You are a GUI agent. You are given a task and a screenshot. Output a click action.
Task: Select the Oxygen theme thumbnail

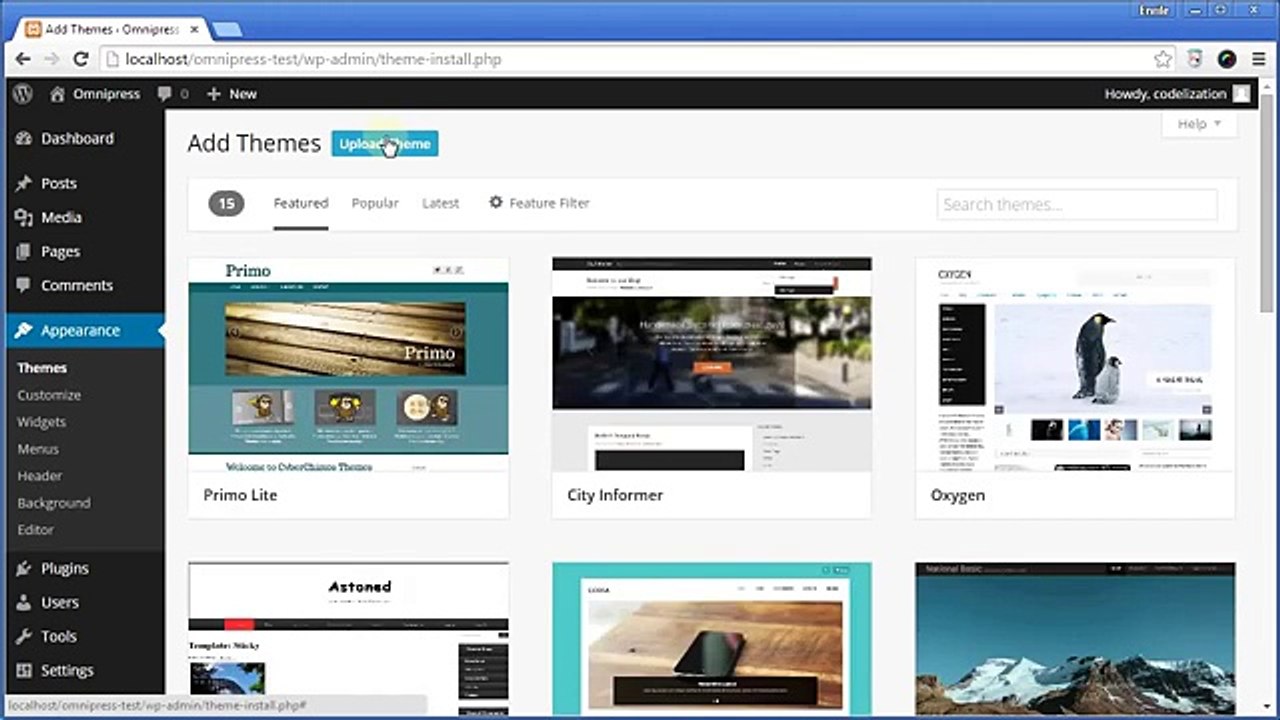(x=1075, y=364)
